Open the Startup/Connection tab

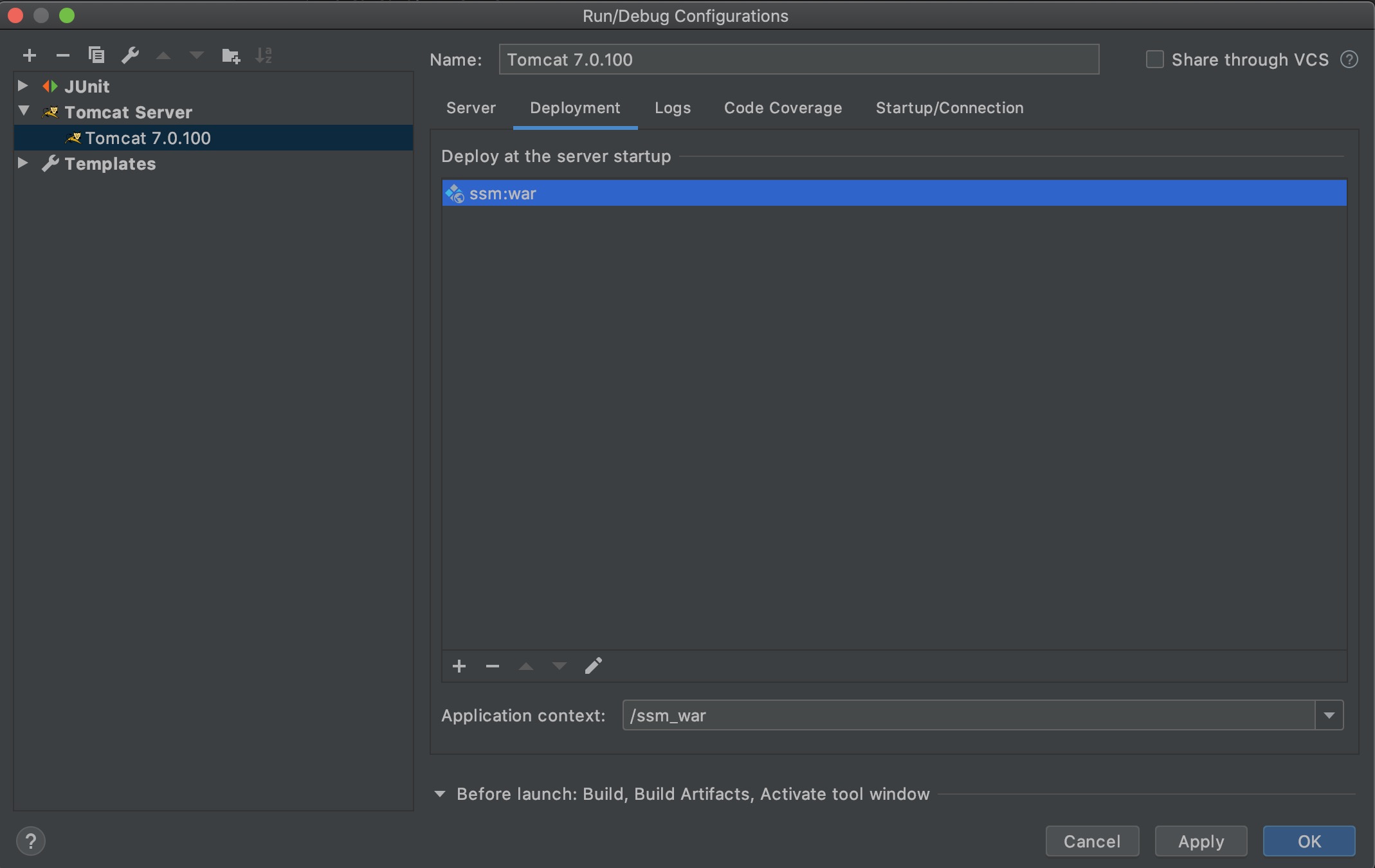click(x=949, y=108)
